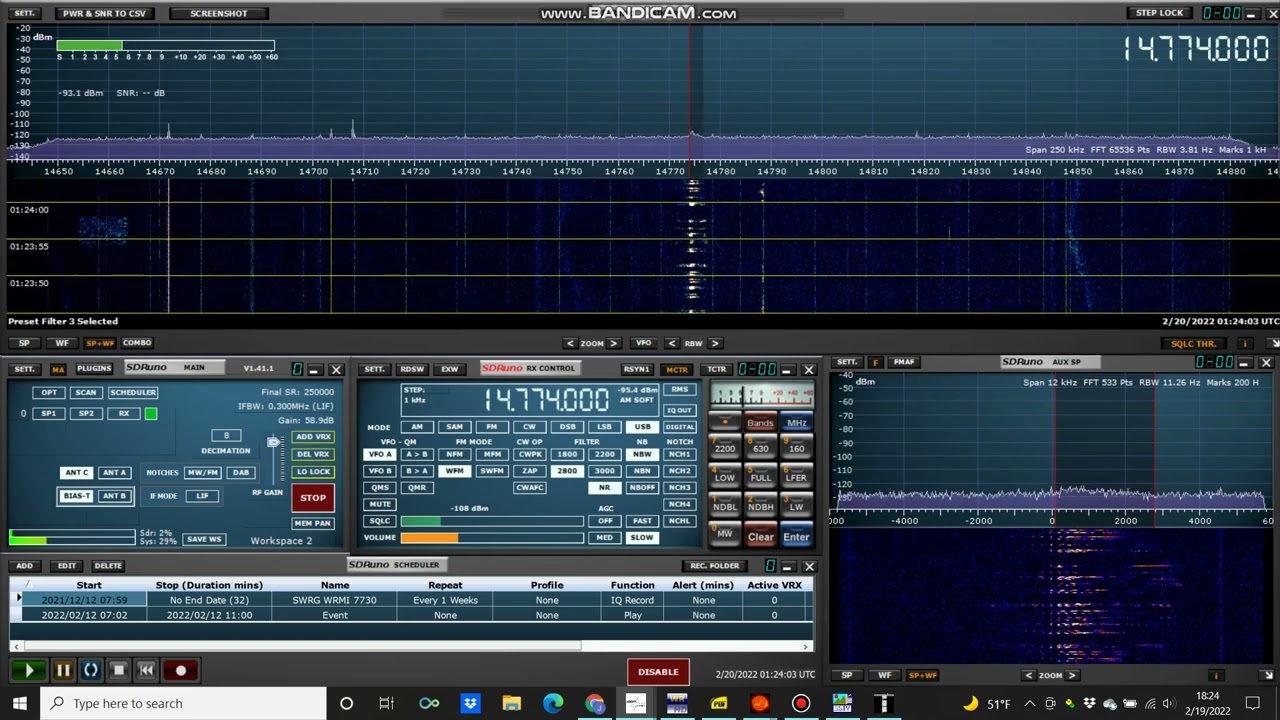Click the left arrow beside VFO
This screenshot has width=1280, height=720.
click(x=671, y=344)
